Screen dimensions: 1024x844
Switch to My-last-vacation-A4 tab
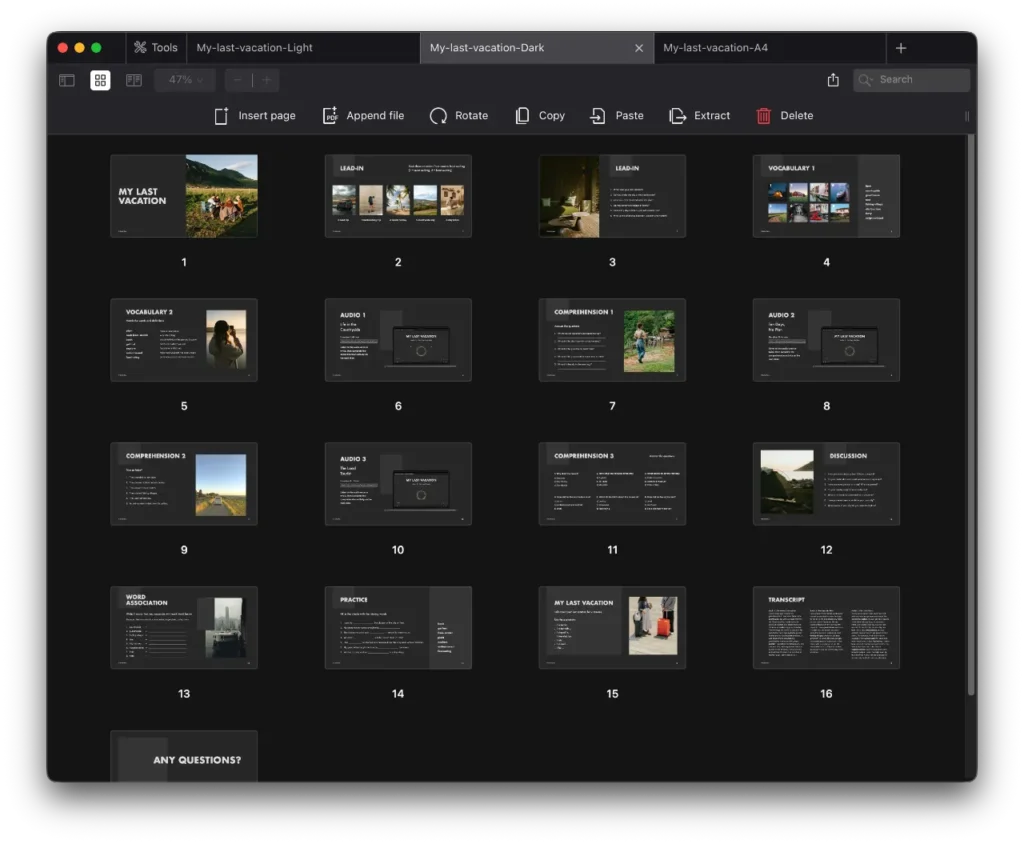(x=715, y=48)
